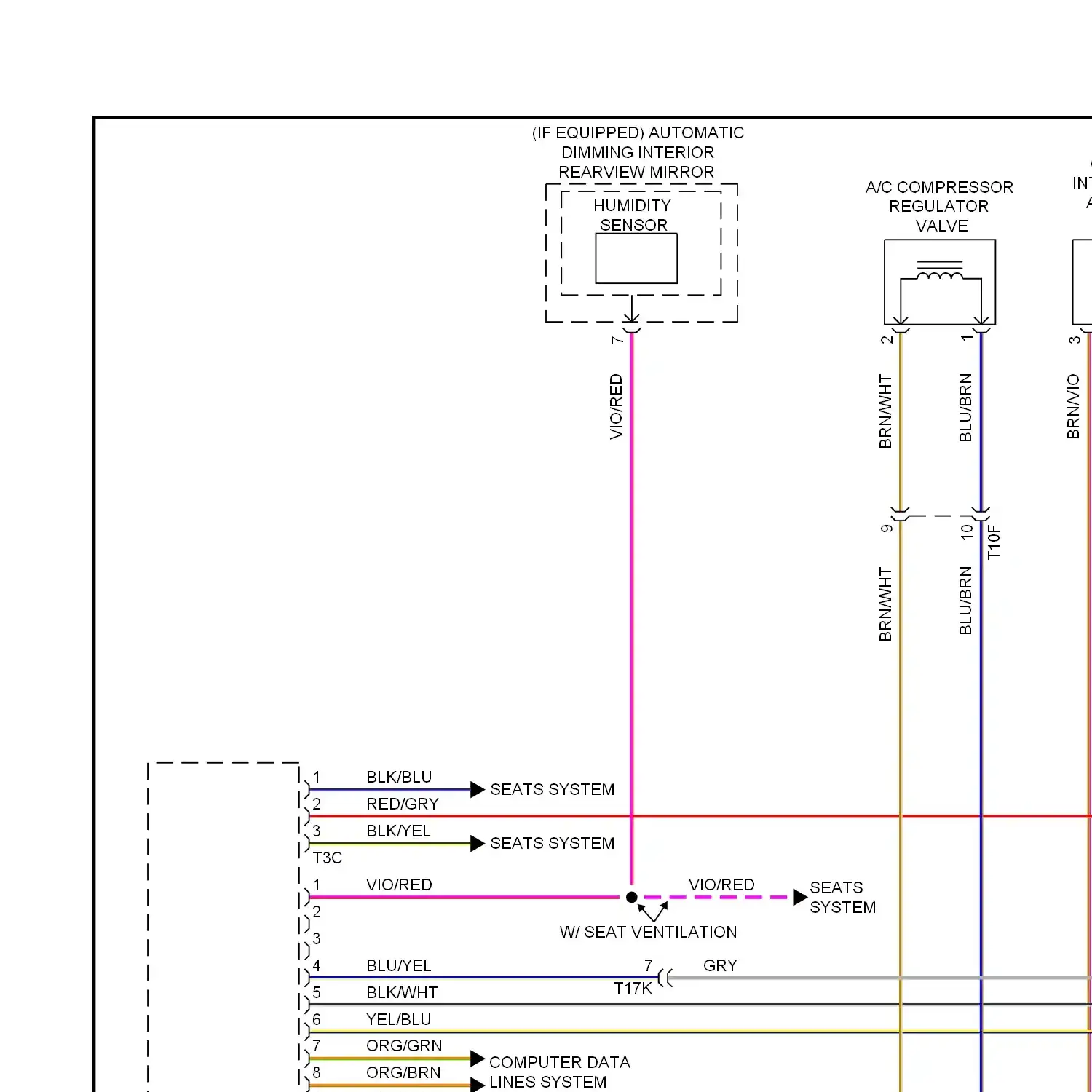
Task: Click the BLK/YEL wire label
Action: [398, 831]
